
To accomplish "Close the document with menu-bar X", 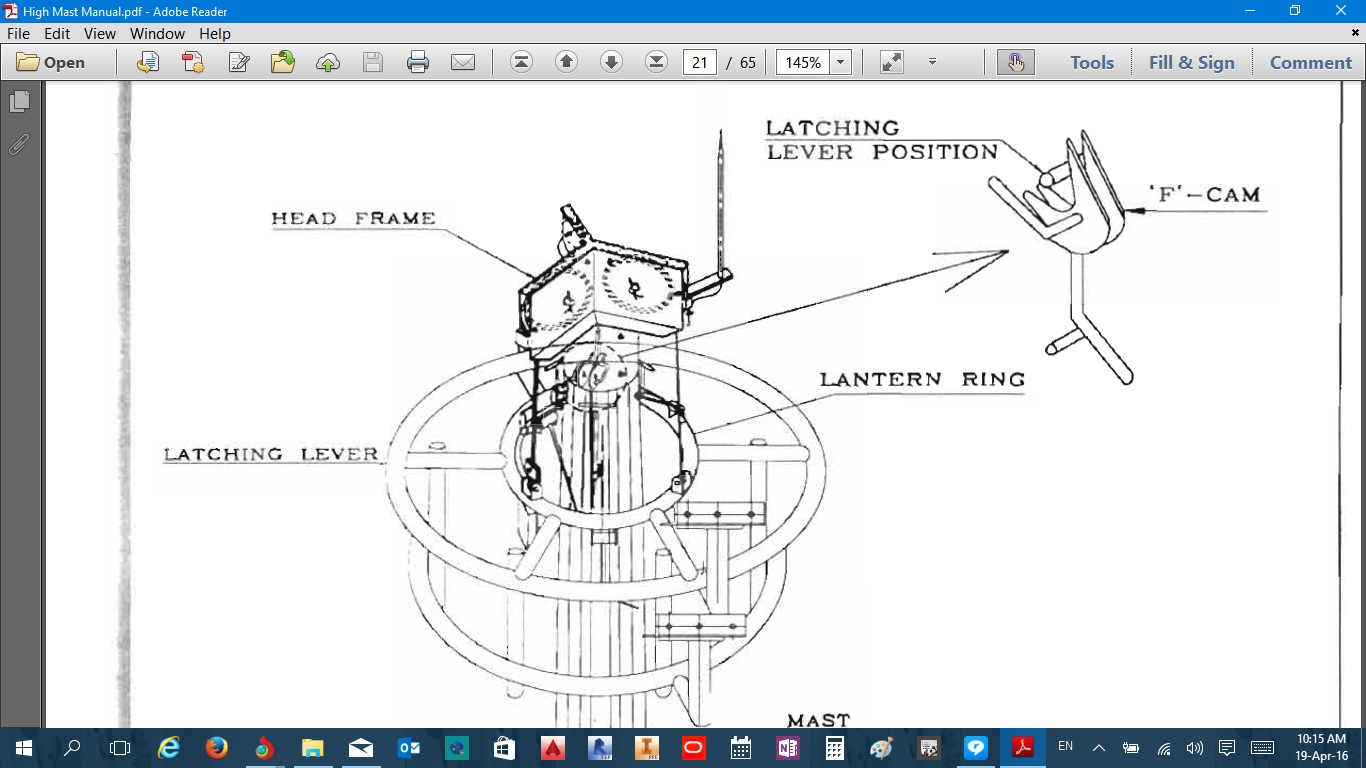I will pyautogui.click(x=1356, y=33).
